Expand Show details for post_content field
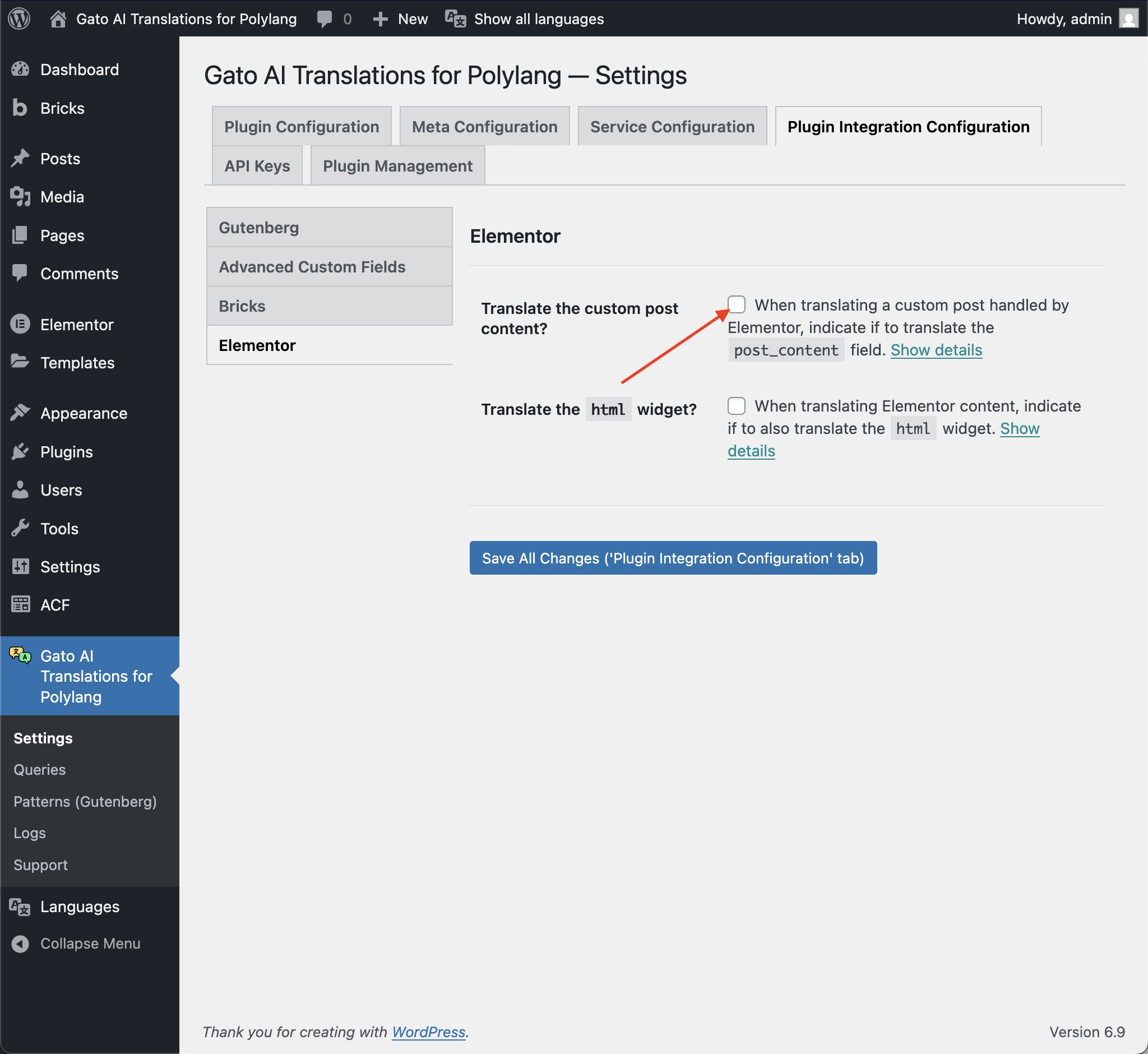The height and width of the screenshot is (1054, 1148). pos(936,350)
